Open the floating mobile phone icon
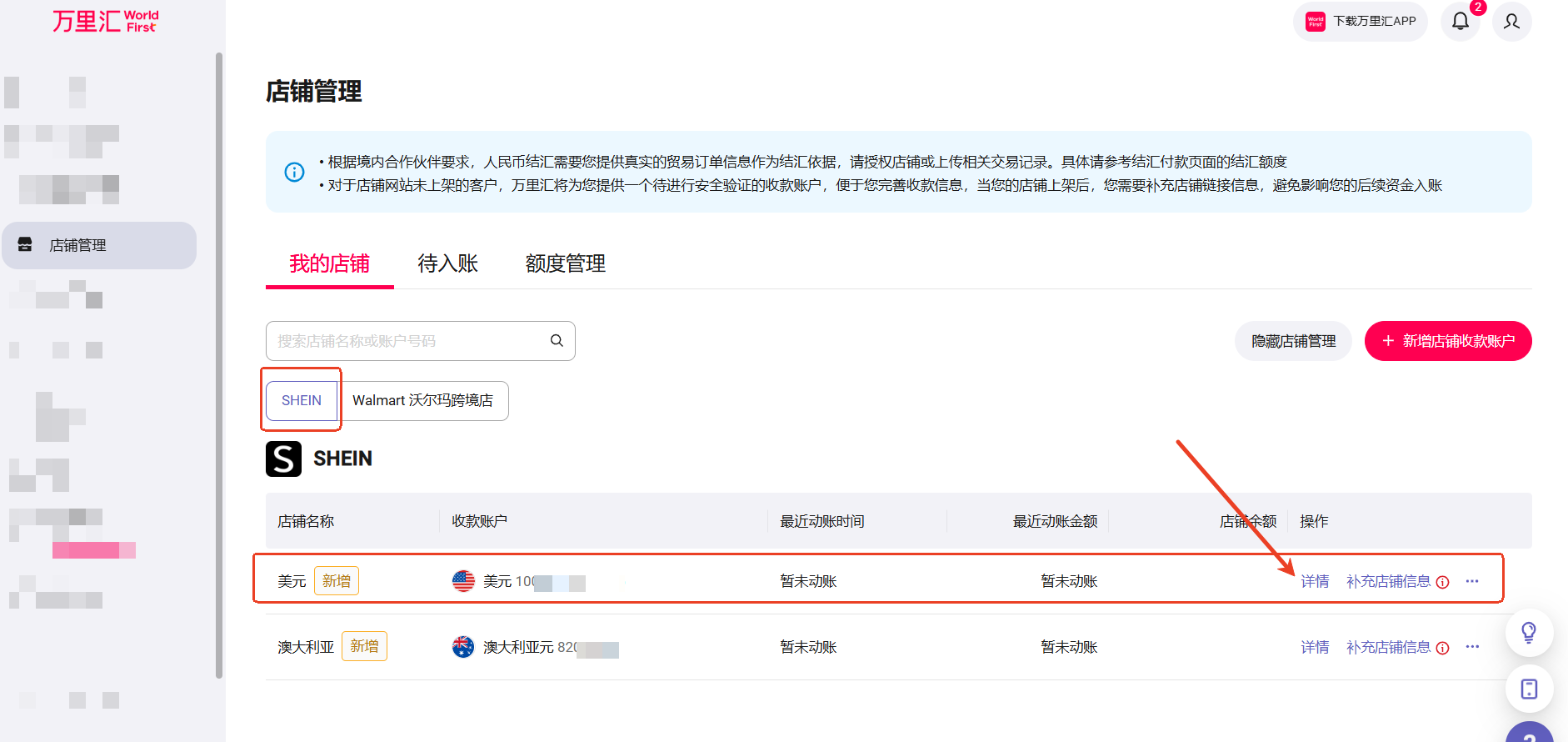Screen dimensions: 1568x742 pos(1529,689)
